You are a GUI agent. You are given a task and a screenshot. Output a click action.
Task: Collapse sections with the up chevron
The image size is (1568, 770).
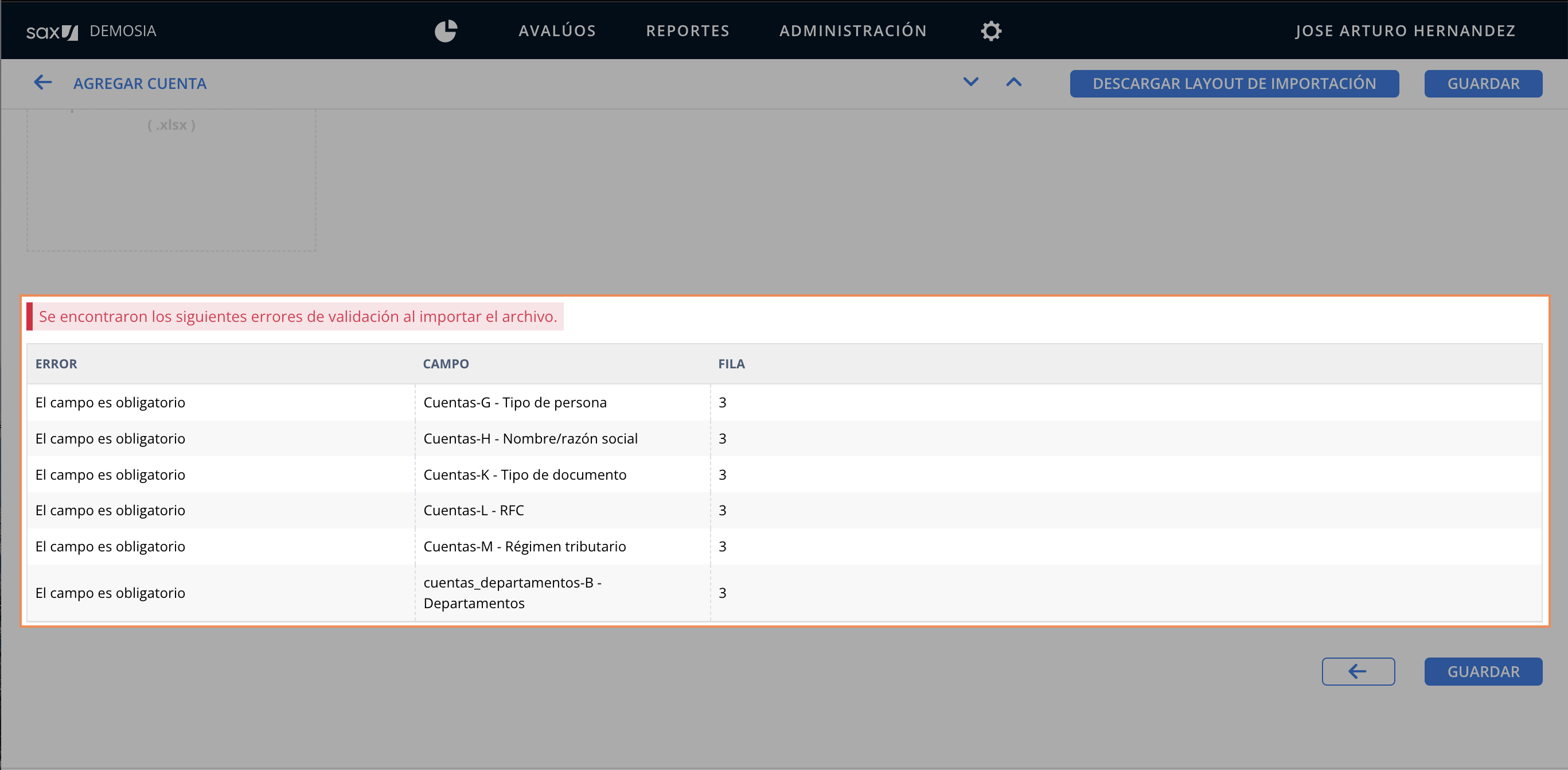(x=1013, y=82)
